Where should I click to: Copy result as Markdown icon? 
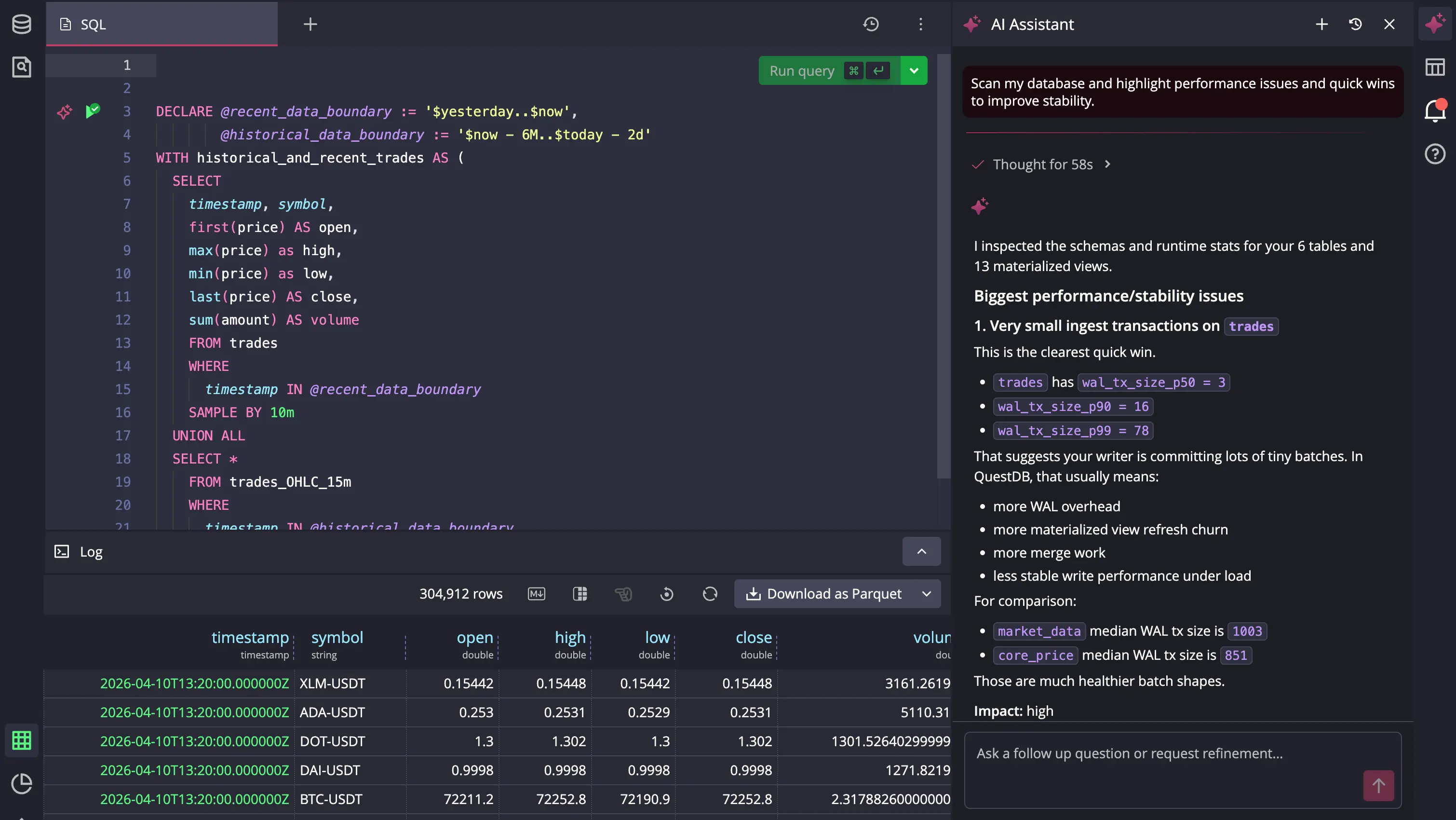pos(536,594)
